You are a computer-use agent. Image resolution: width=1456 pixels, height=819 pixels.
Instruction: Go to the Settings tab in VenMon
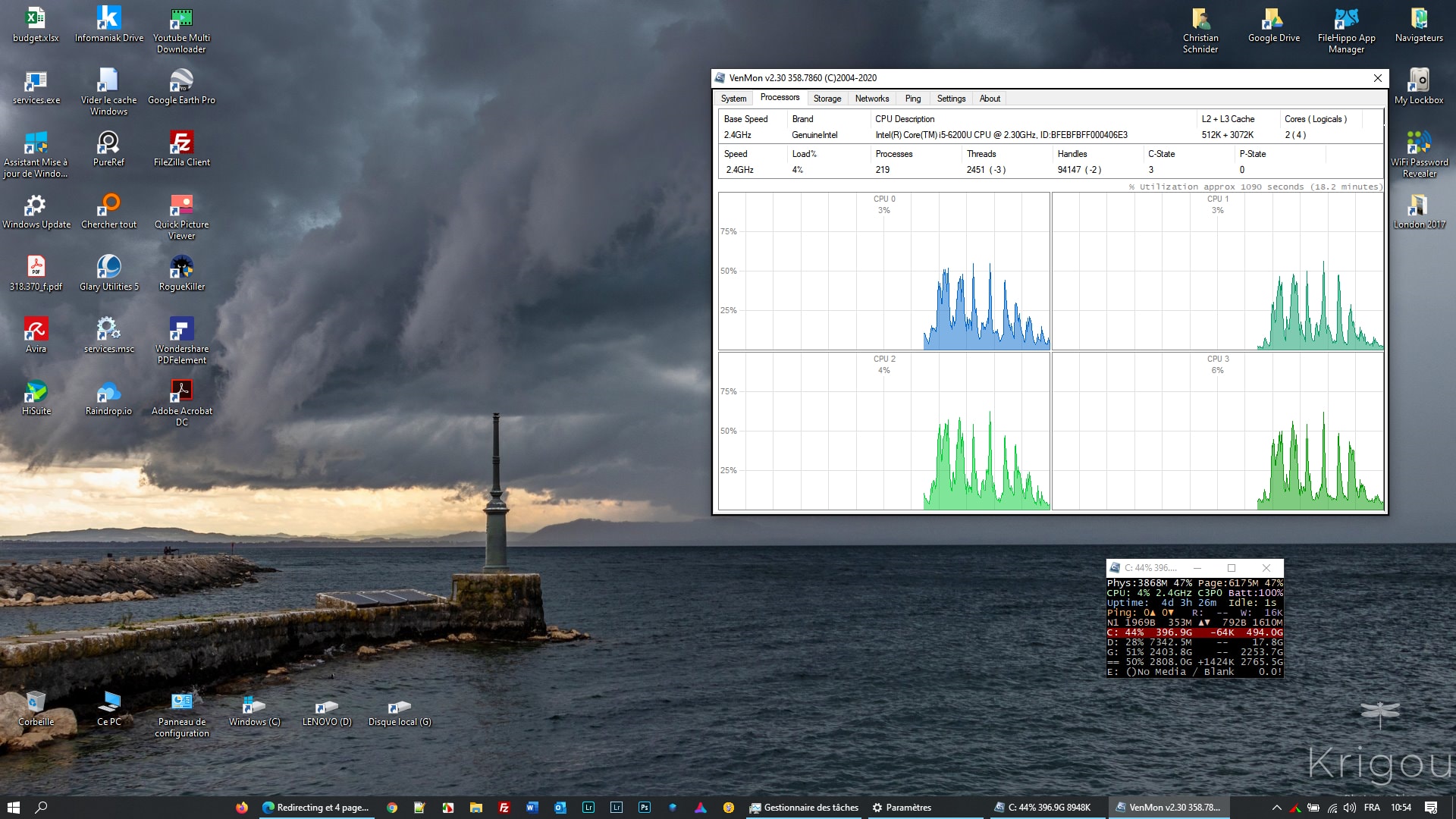pyautogui.click(x=951, y=99)
